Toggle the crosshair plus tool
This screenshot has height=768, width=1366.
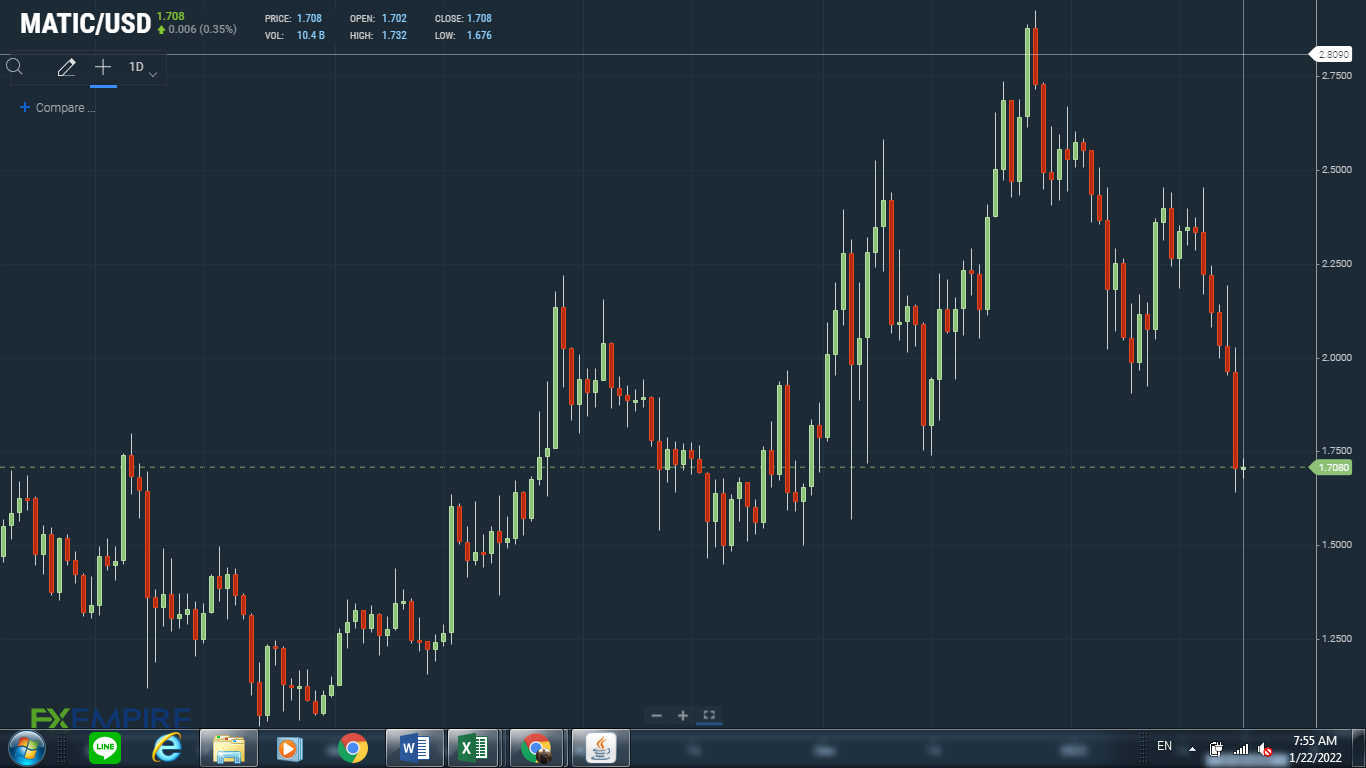[103, 67]
